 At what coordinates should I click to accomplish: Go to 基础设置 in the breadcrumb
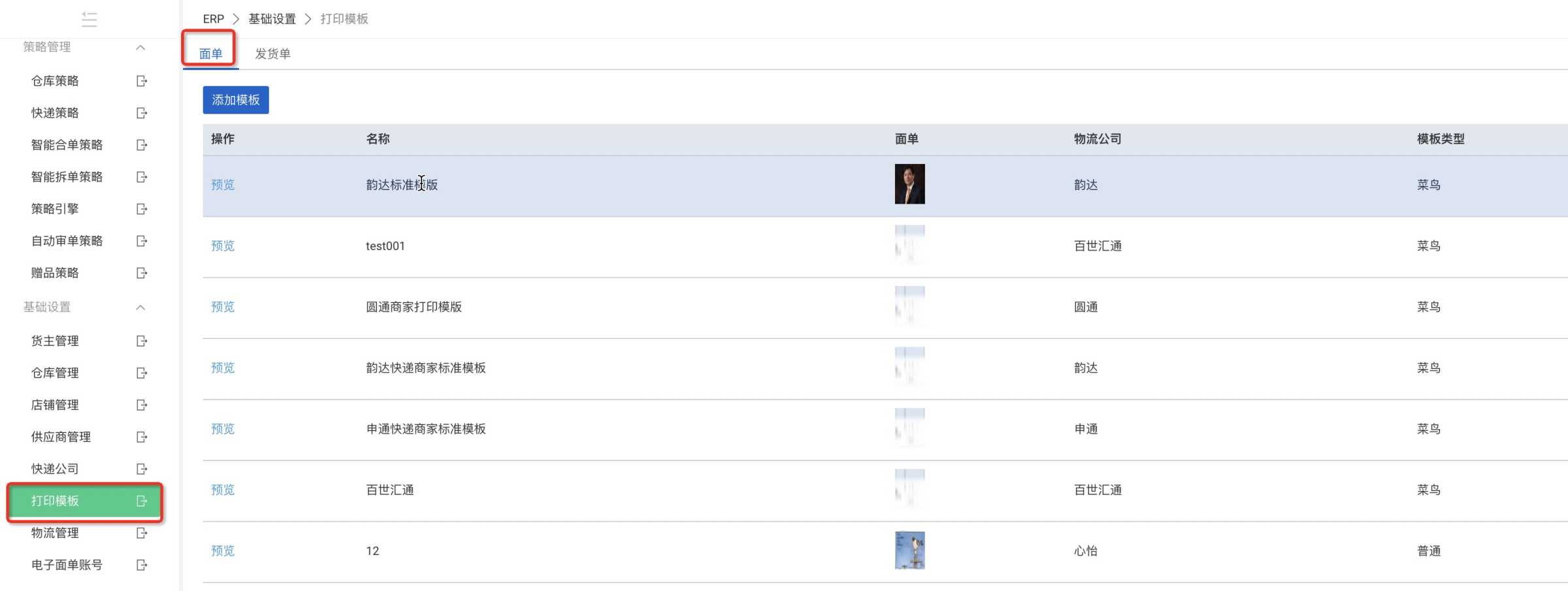click(x=272, y=19)
